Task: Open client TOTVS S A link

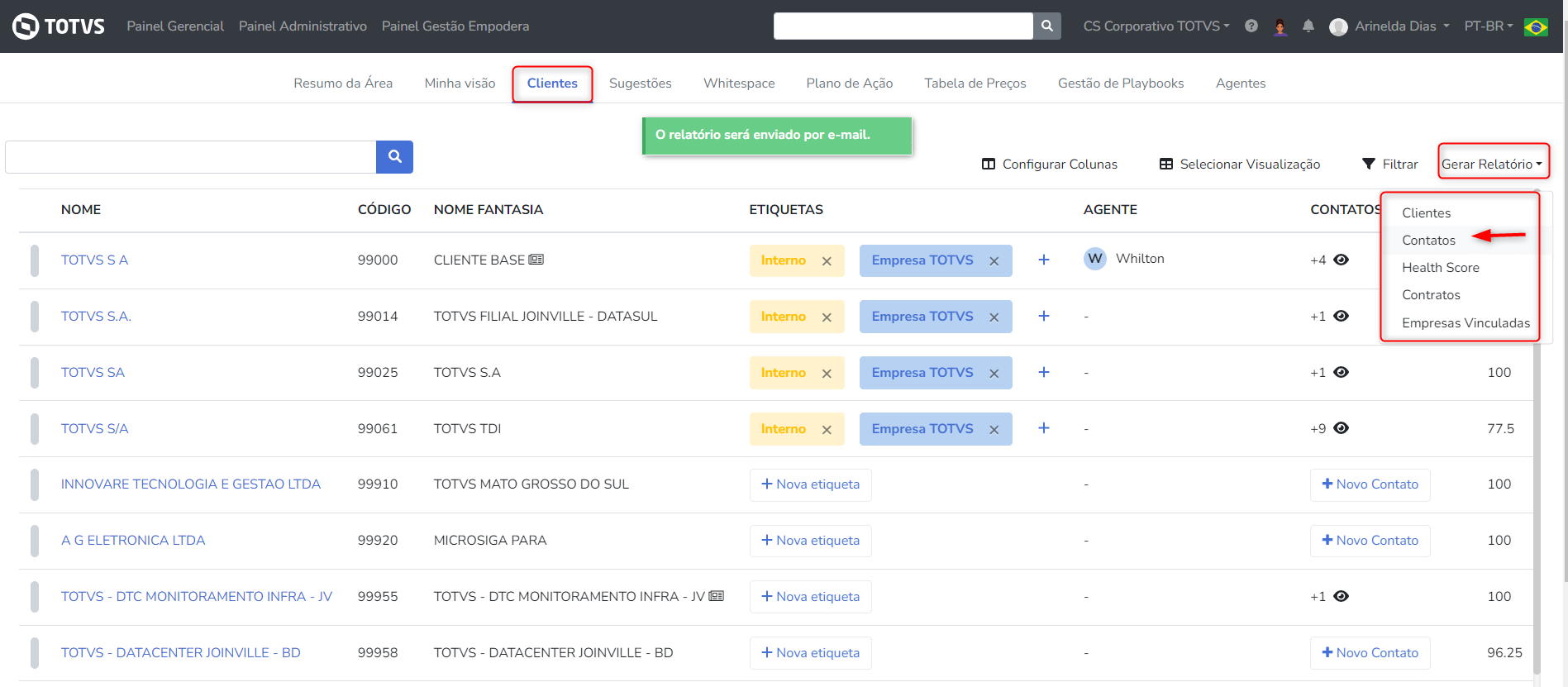Action: [94, 260]
